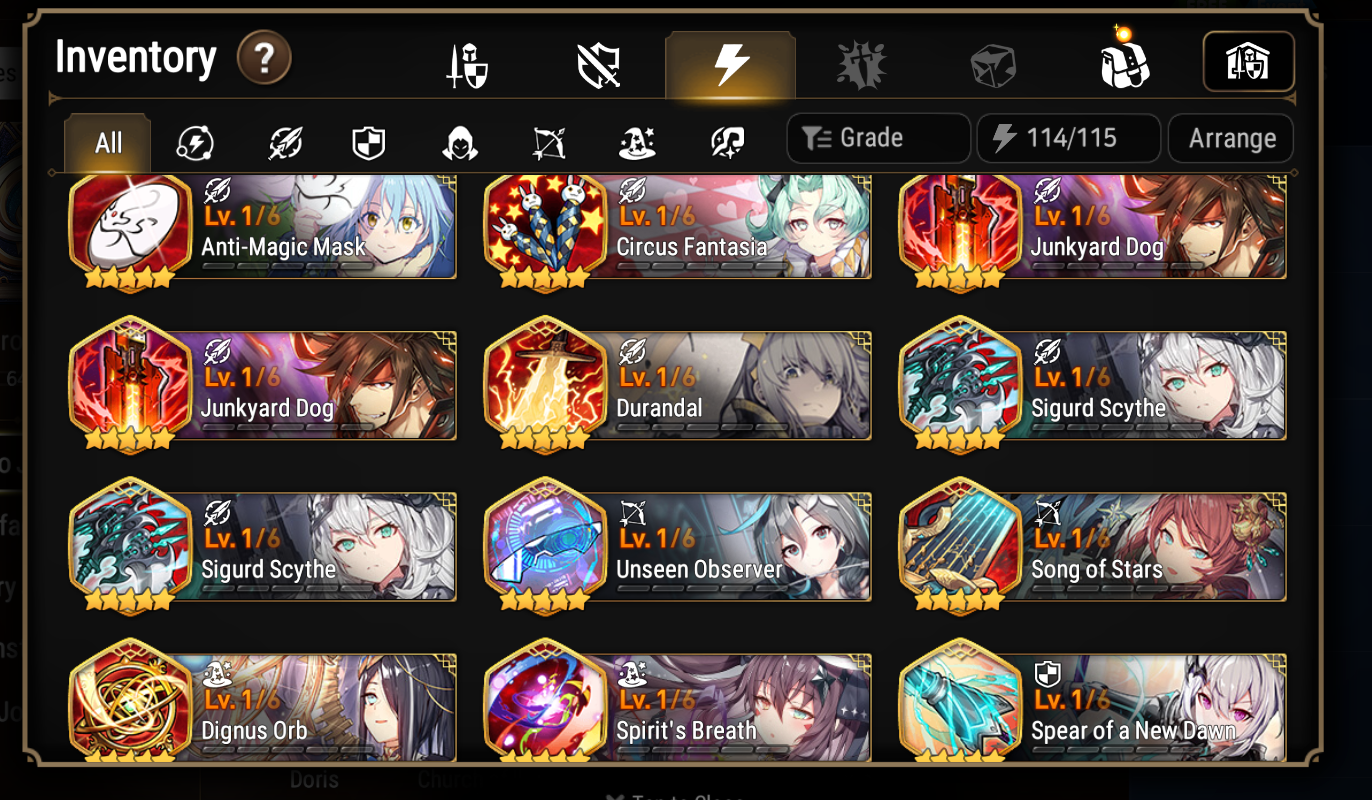Screen dimensions: 1372x800
Task: Filter by bow Ranger class icon
Action: pos(549,143)
